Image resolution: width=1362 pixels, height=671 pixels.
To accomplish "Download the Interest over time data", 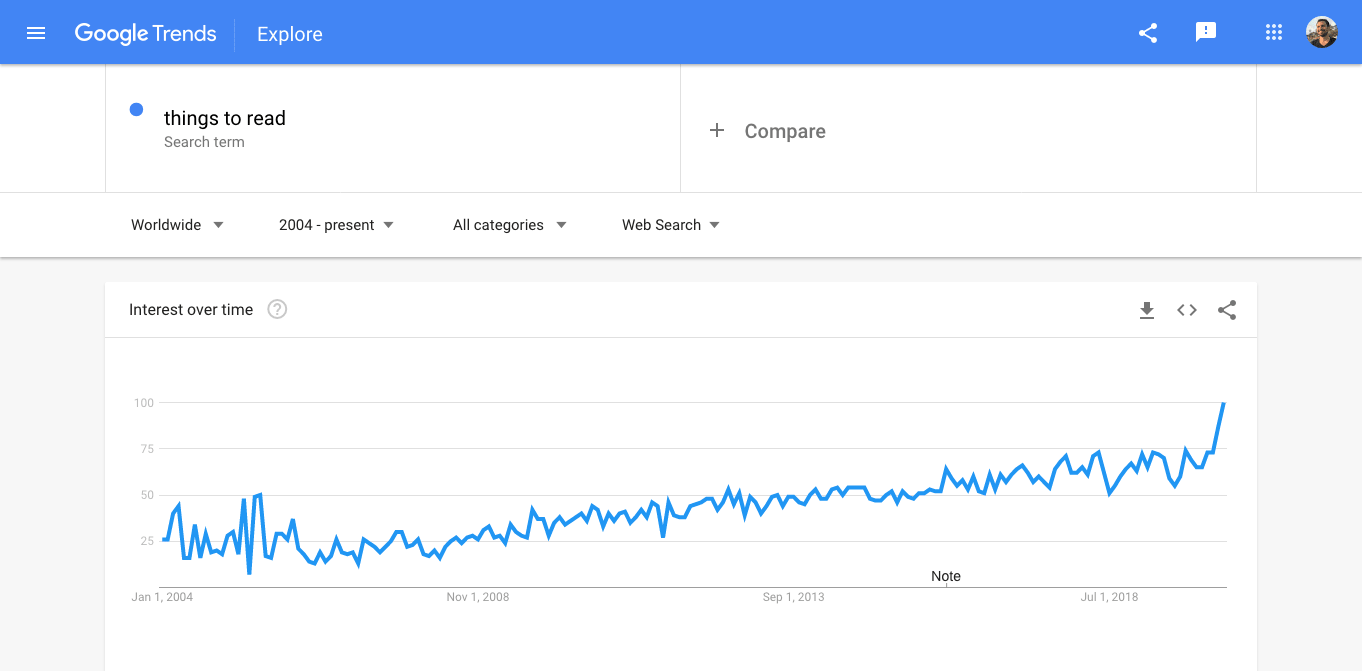I will [x=1147, y=310].
